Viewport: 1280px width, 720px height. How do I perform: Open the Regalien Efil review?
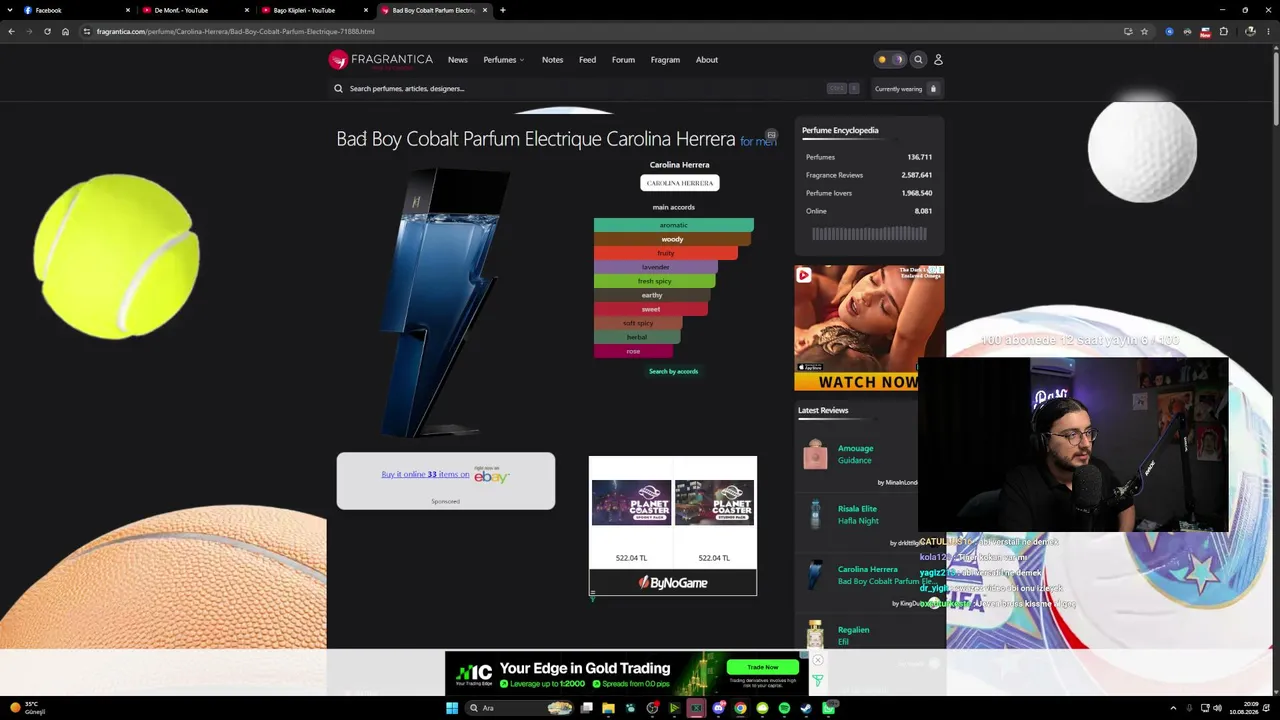pos(854,636)
